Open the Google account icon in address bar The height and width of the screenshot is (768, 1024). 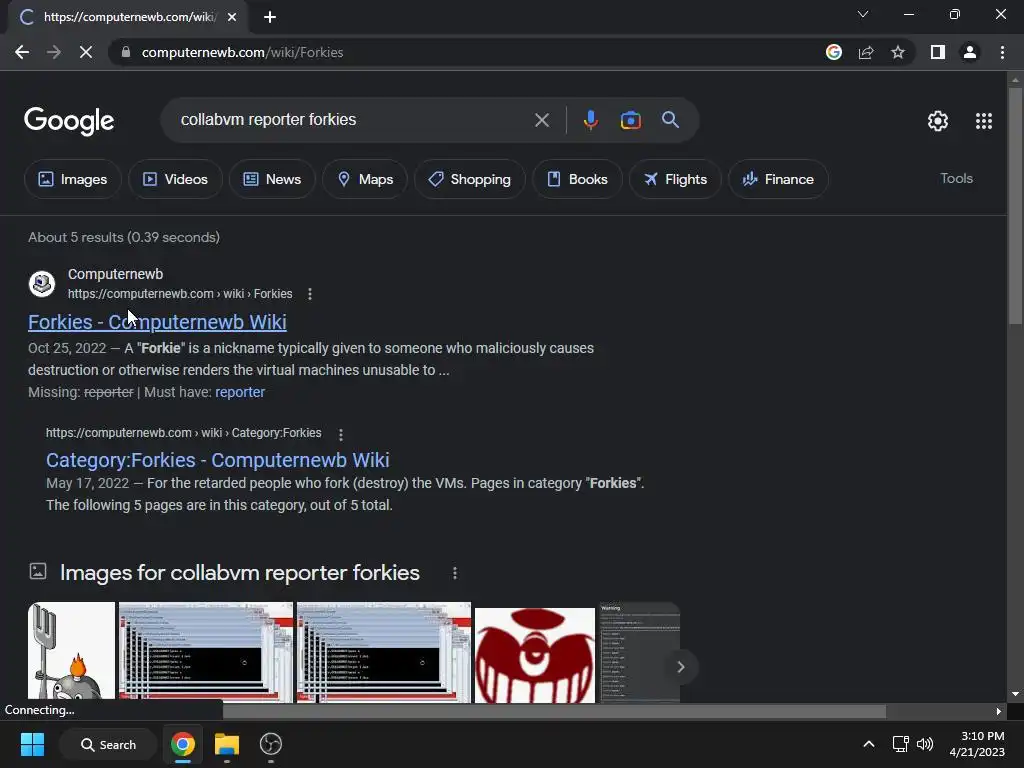click(833, 52)
